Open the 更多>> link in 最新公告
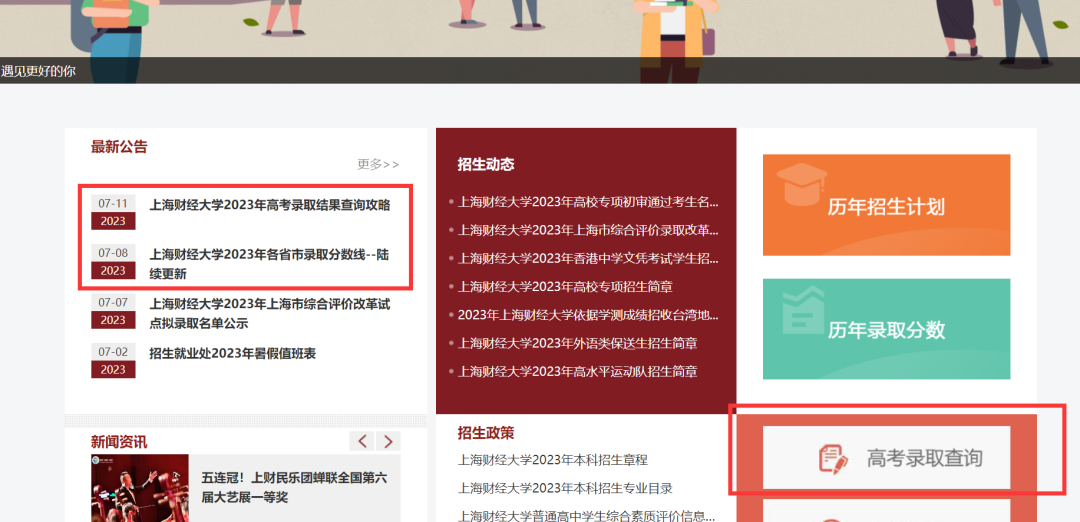This screenshot has height=522, width=1080. coord(377,165)
